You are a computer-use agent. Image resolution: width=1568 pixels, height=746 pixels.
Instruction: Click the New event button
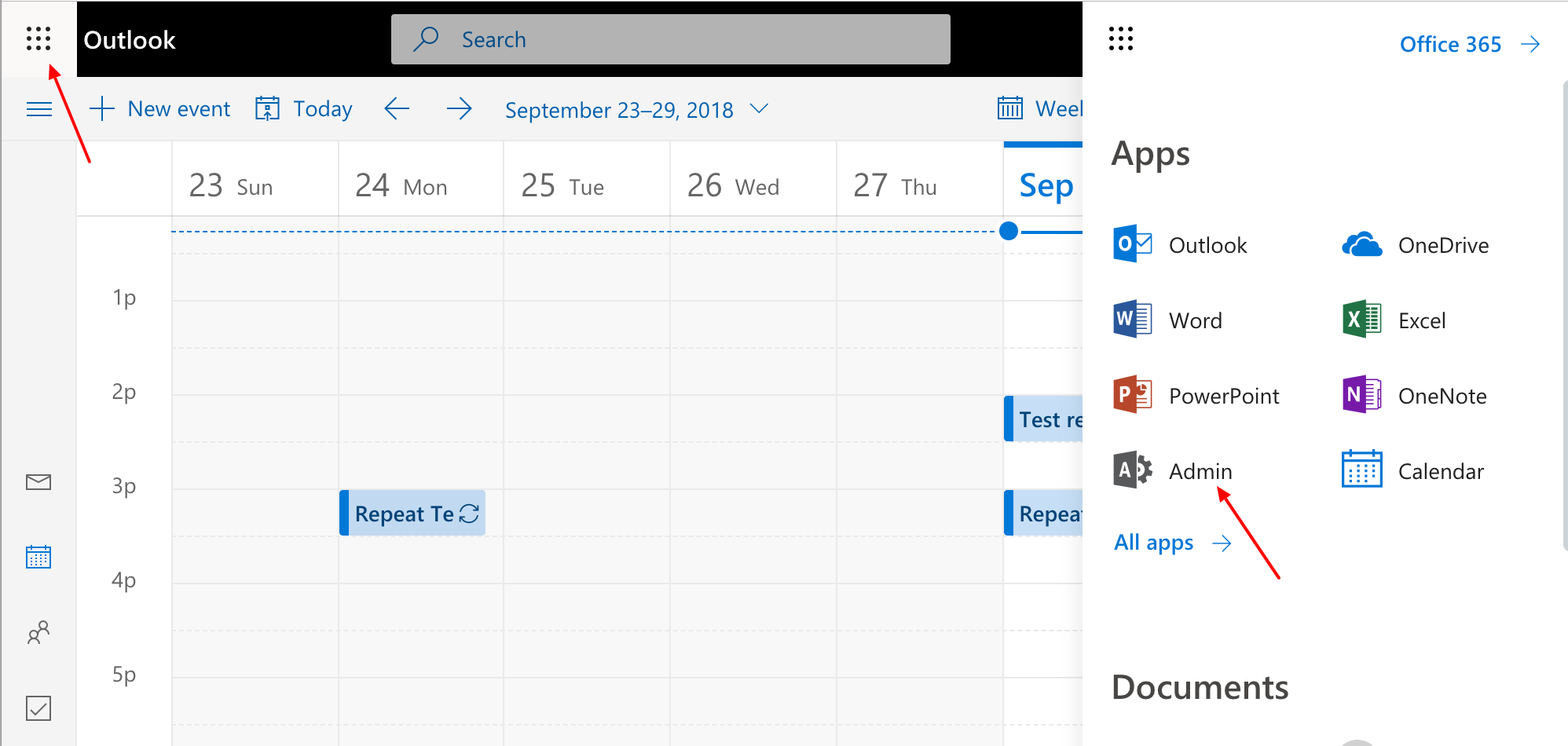point(159,108)
